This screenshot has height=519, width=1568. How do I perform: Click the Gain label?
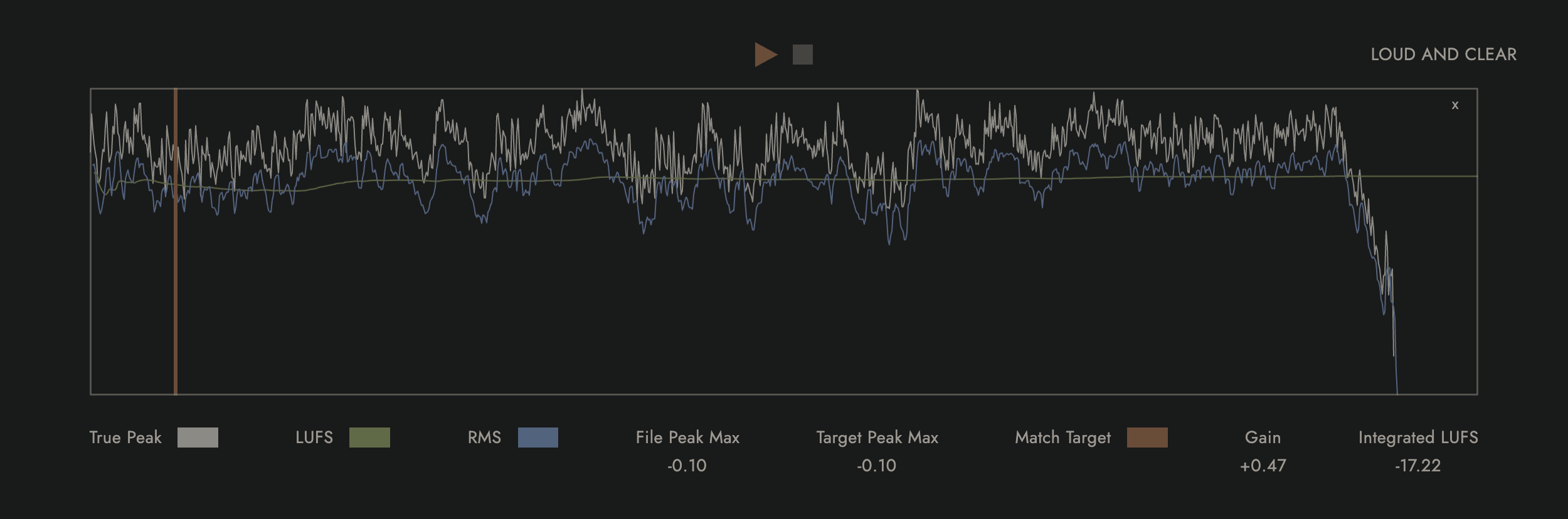click(1263, 438)
